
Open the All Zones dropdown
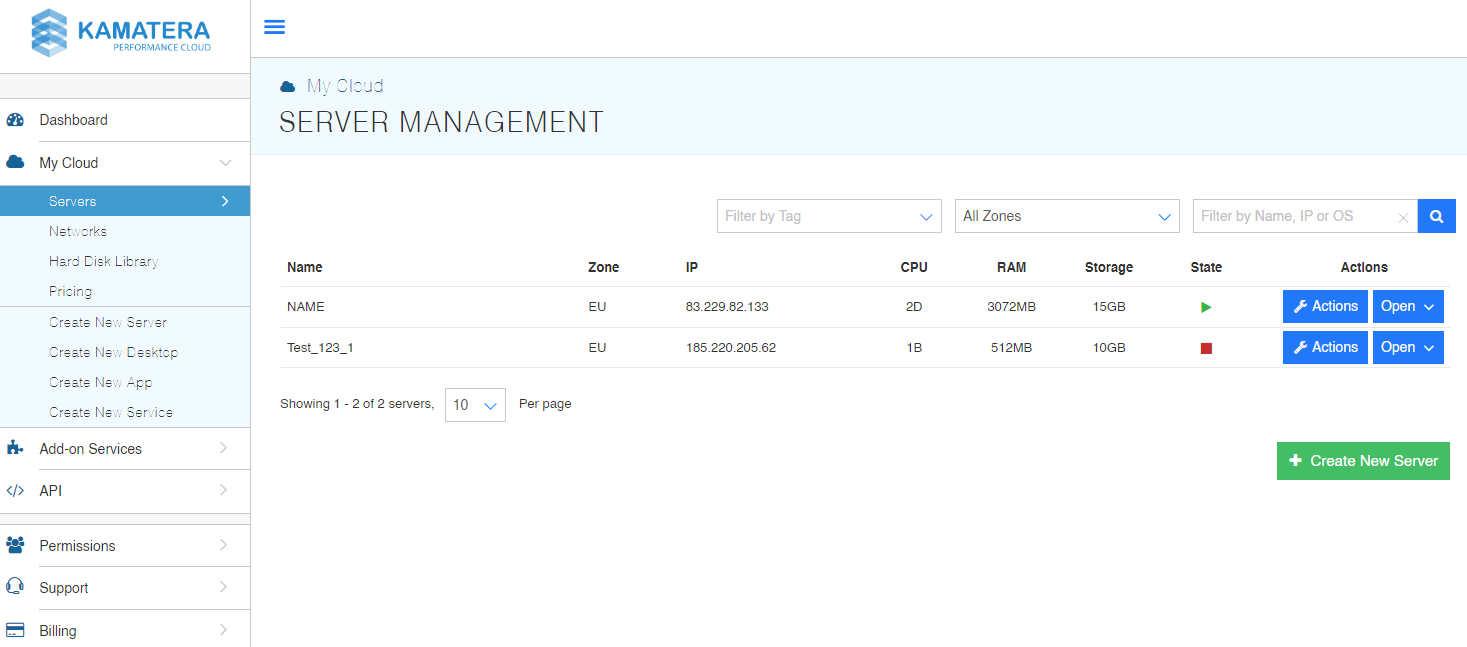tap(1066, 215)
